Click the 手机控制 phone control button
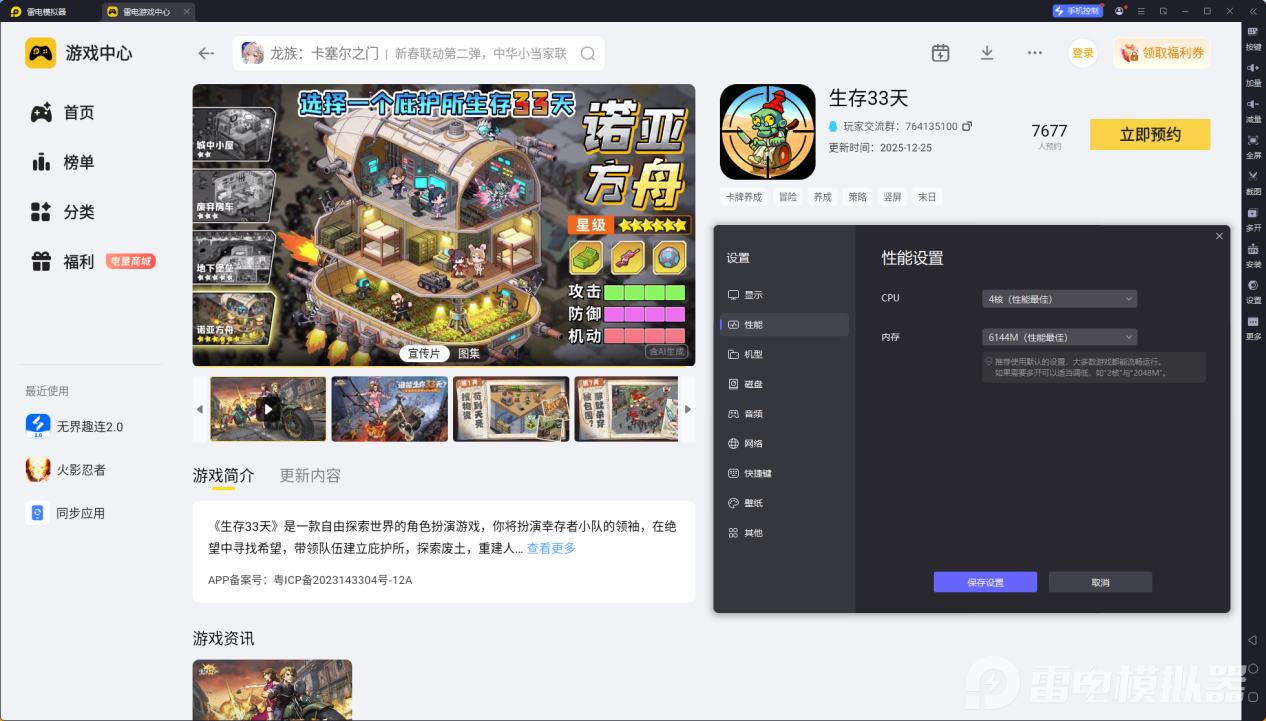This screenshot has width=1266, height=721. [1077, 11]
